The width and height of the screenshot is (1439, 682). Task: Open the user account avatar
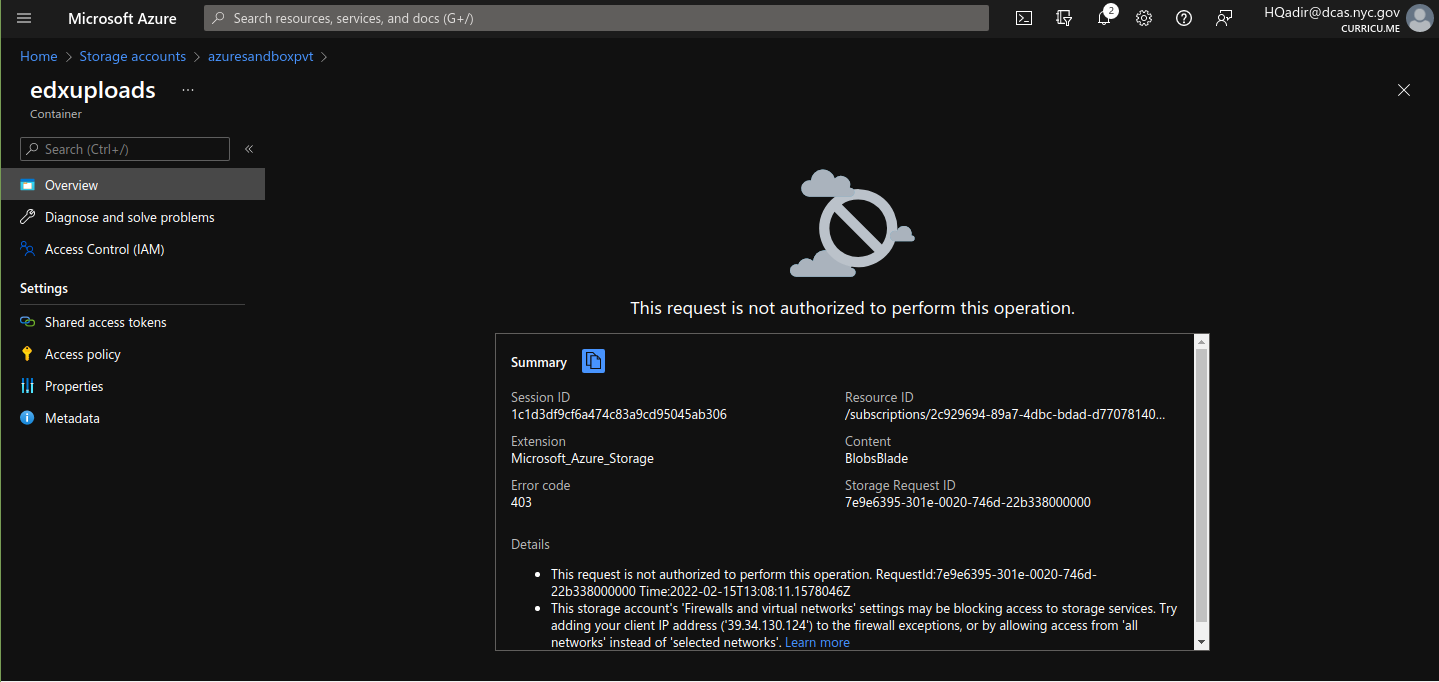(1419, 18)
